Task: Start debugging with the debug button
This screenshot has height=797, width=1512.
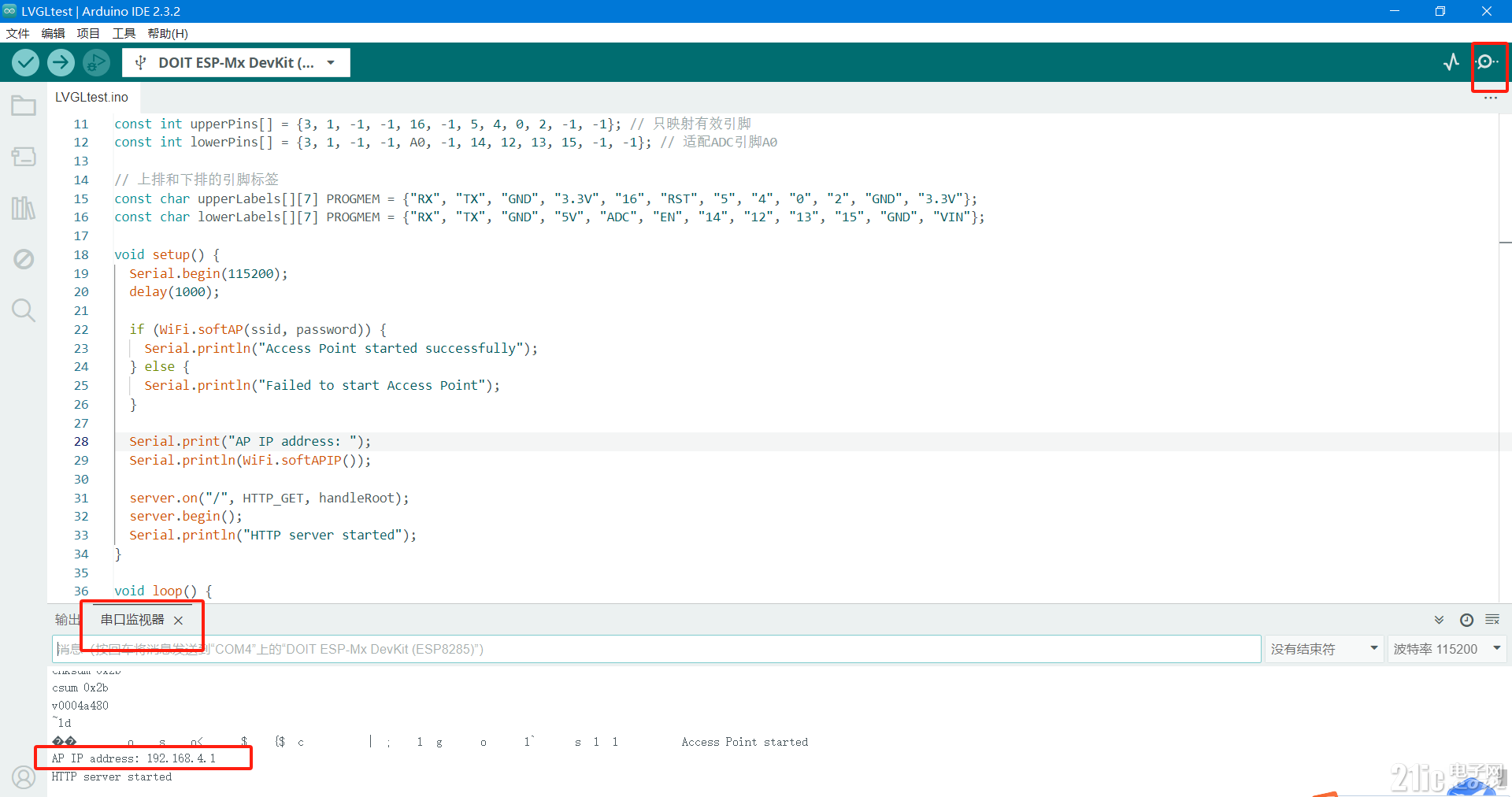Action: [96, 62]
